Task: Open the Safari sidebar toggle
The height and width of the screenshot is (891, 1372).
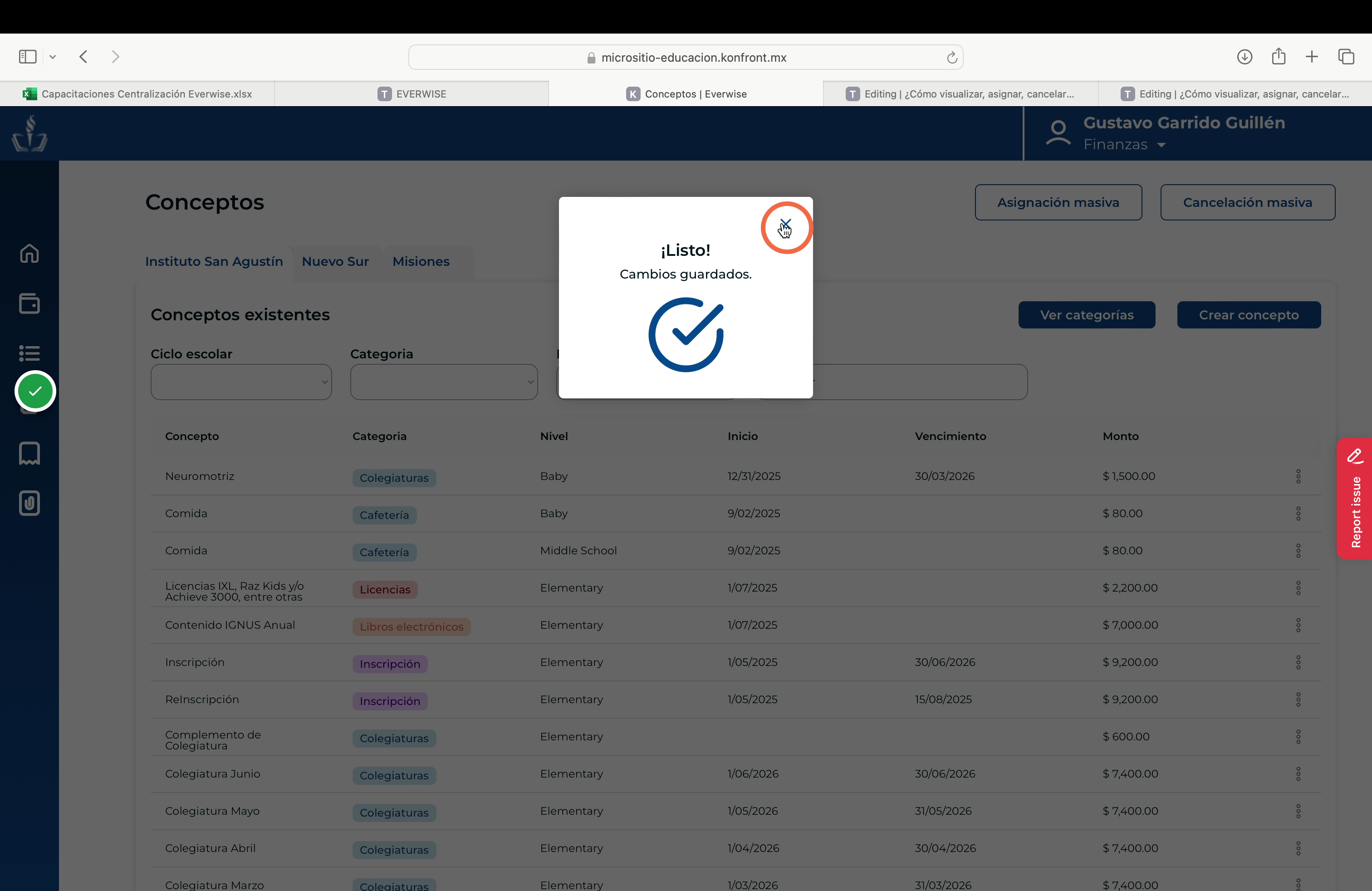Action: (28, 56)
